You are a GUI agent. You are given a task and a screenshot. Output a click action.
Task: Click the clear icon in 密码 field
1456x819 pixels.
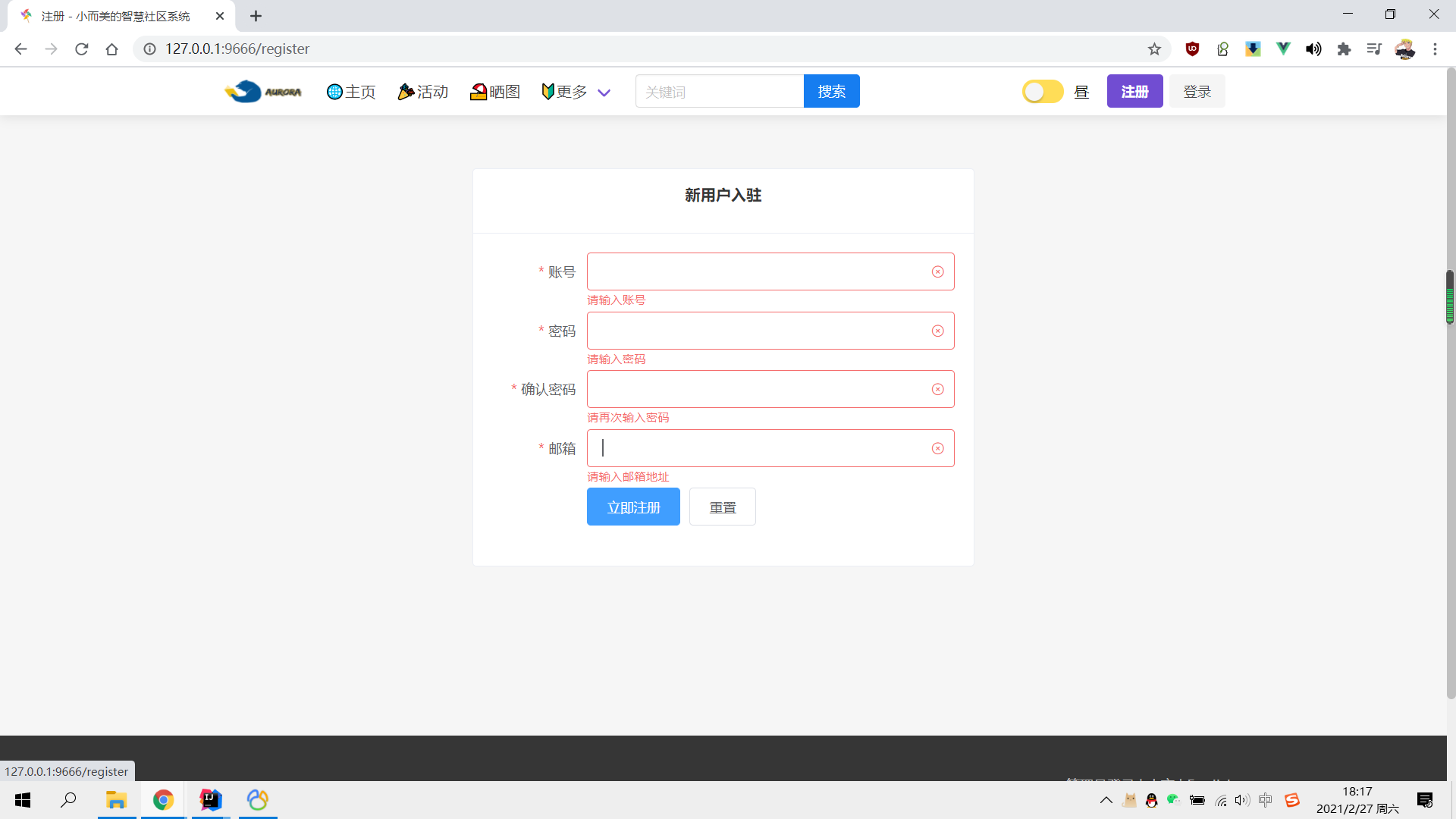coord(937,331)
